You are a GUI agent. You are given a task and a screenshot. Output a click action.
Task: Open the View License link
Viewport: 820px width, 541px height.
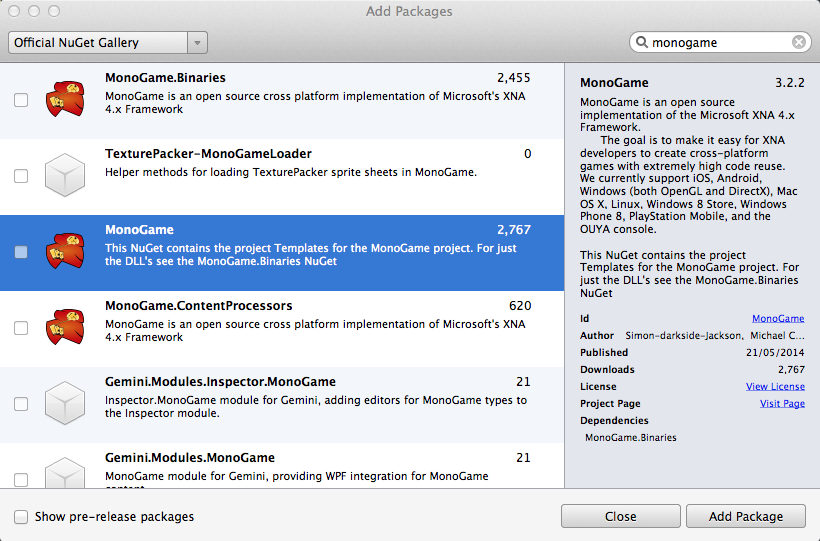(x=775, y=387)
